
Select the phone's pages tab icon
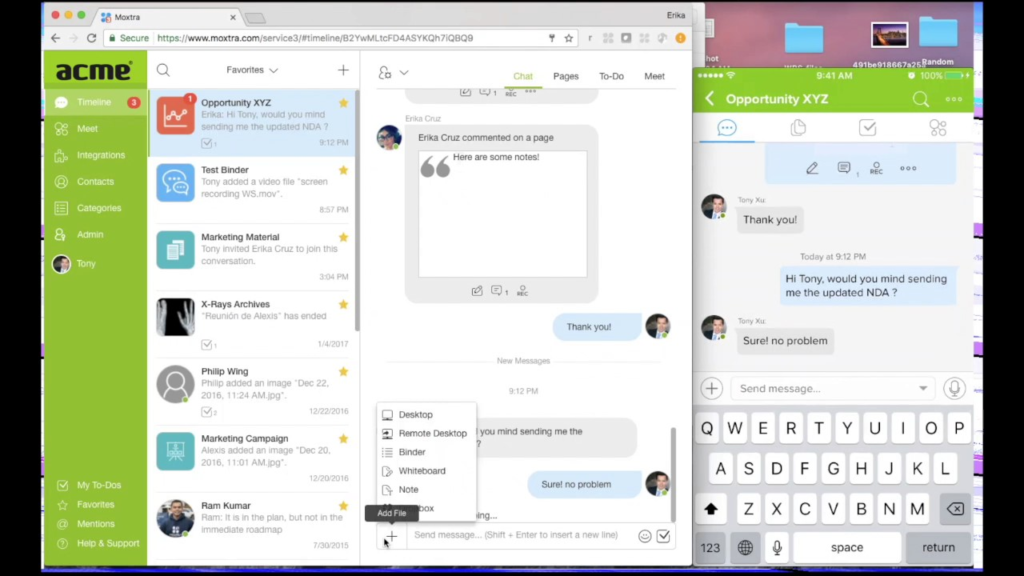click(797, 128)
